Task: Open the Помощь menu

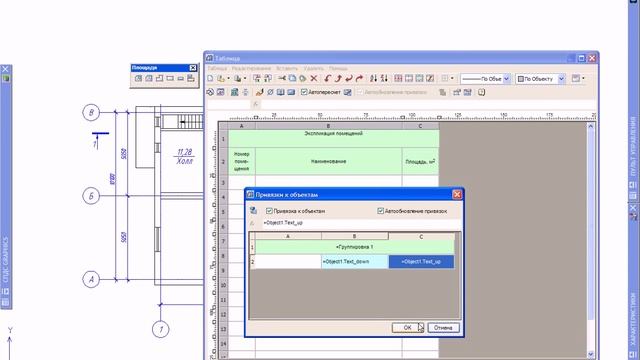Action: pyautogui.click(x=338, y=68)
